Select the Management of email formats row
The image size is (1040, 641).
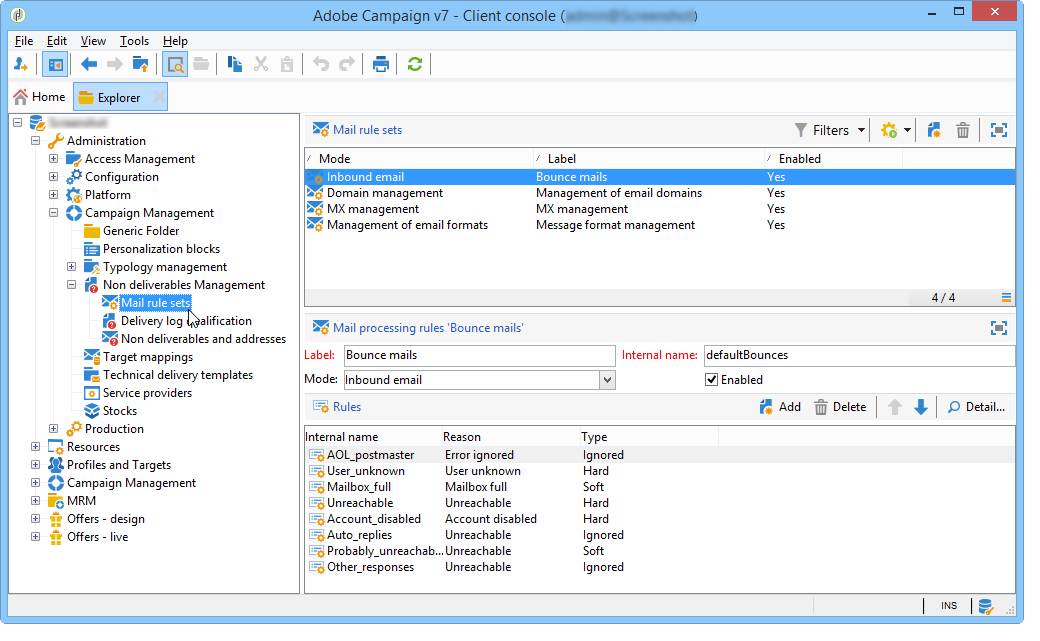pos(659,225)
